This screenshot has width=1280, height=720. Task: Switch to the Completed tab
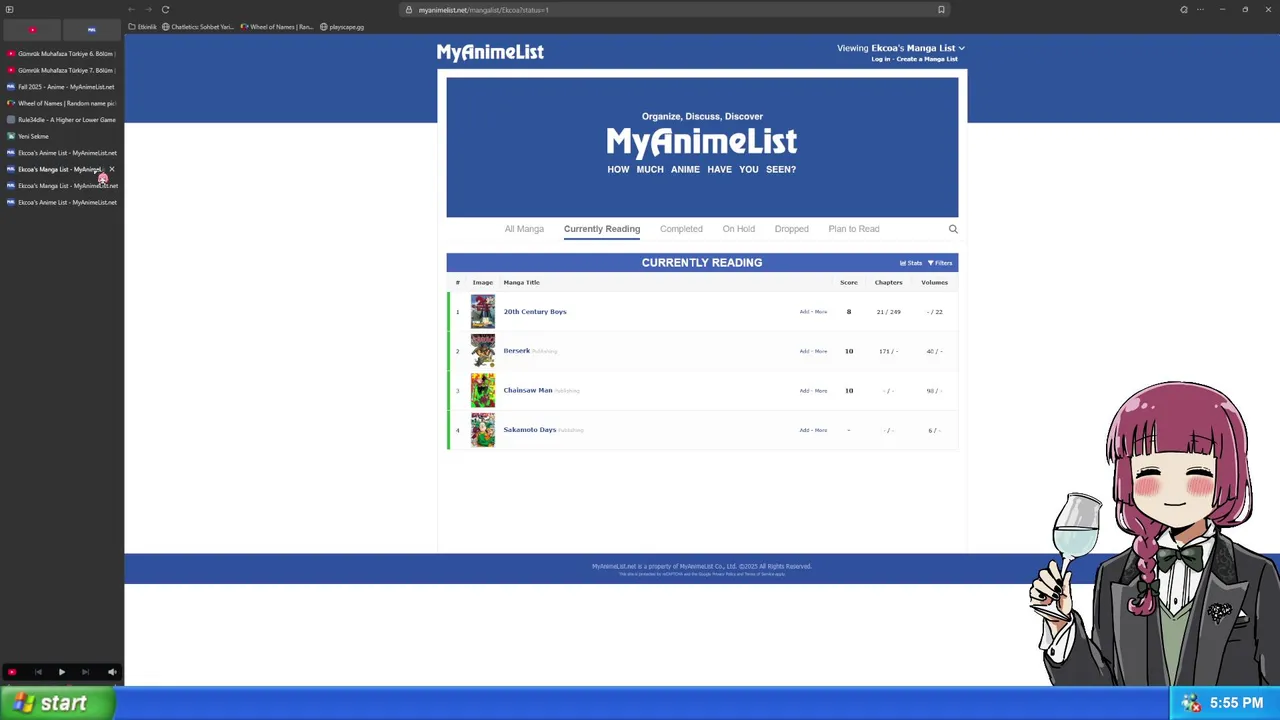click(x=681, y=229)
